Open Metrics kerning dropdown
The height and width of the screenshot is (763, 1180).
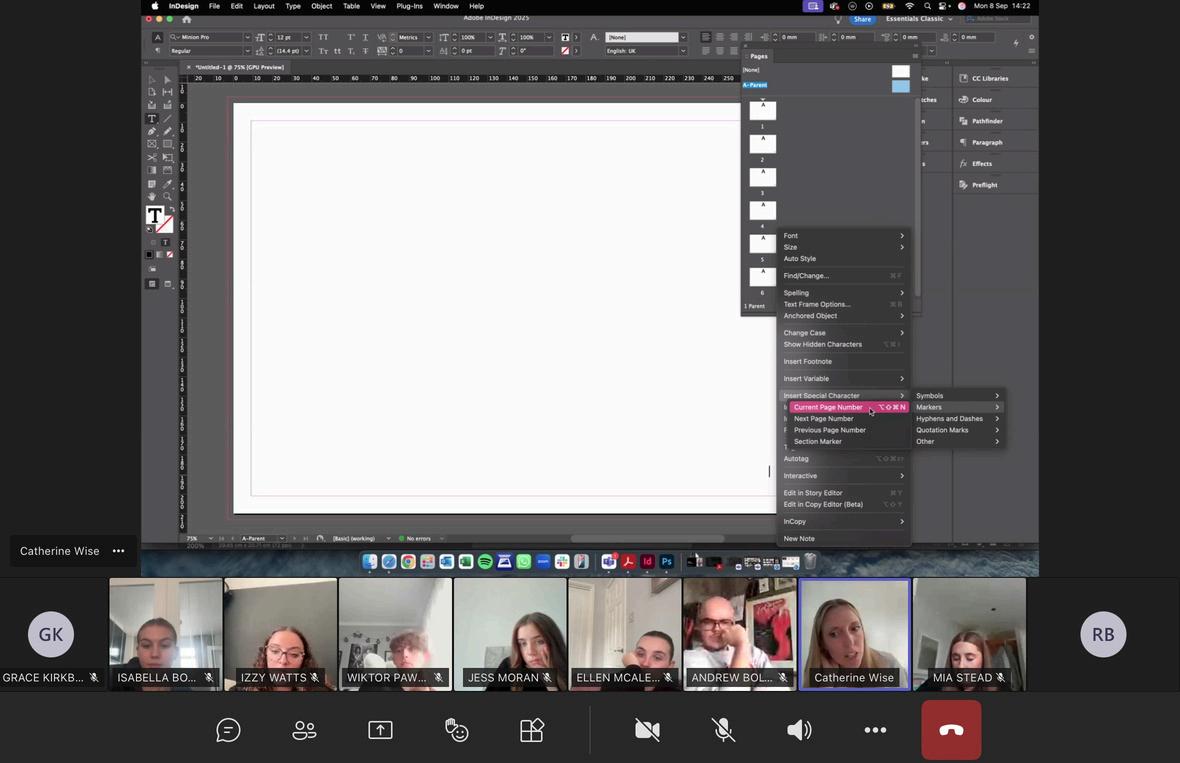click(428, 37)
